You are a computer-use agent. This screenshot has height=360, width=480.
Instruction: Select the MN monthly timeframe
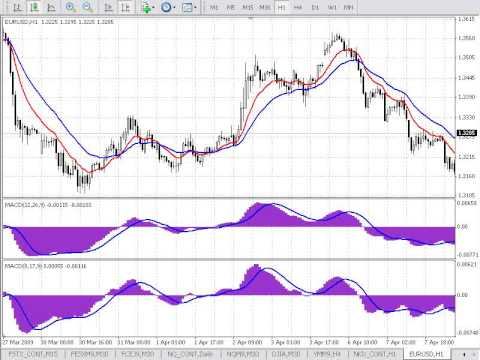(348, 7)
